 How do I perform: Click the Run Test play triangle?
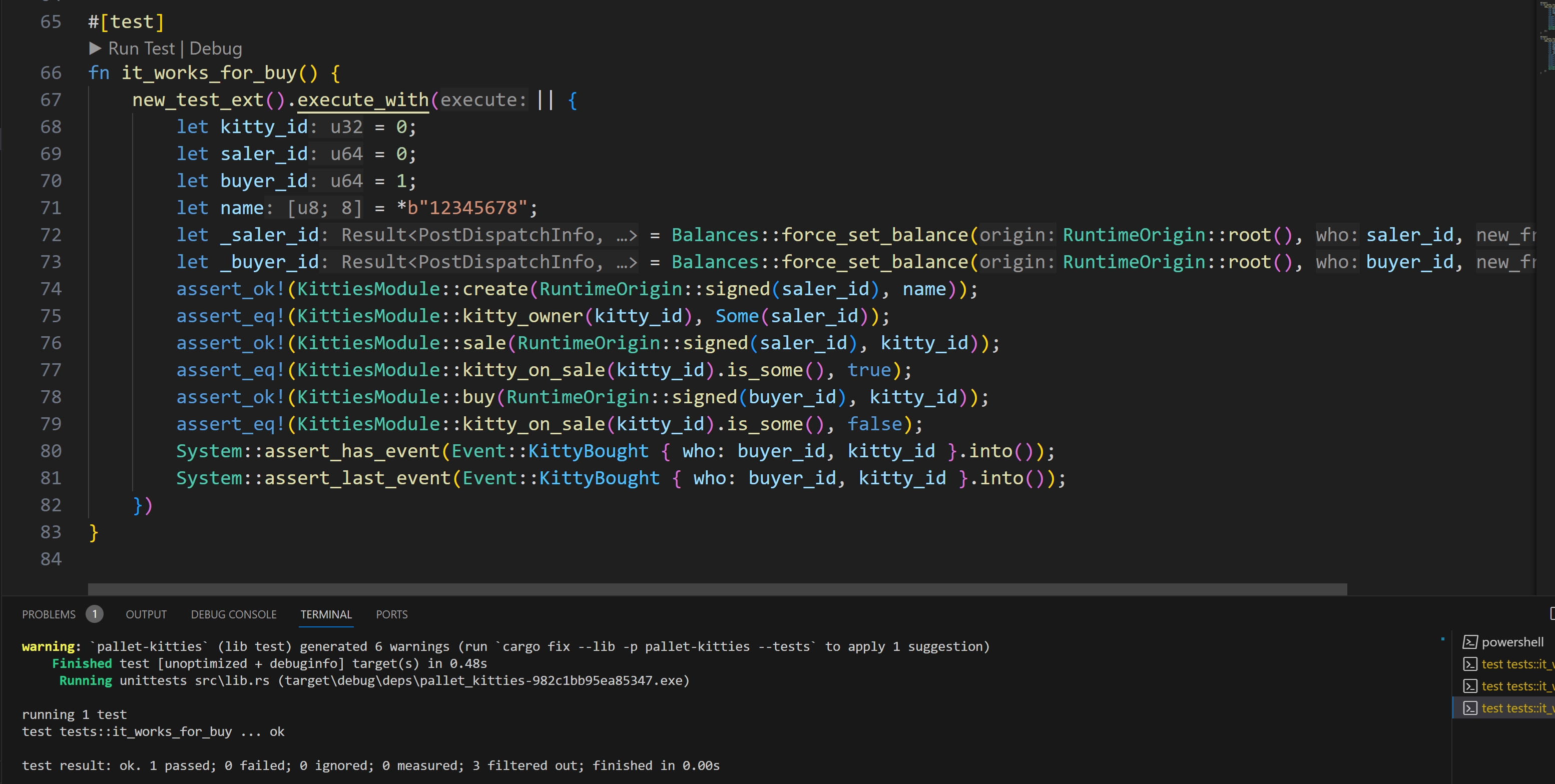[x=95, y=49]
